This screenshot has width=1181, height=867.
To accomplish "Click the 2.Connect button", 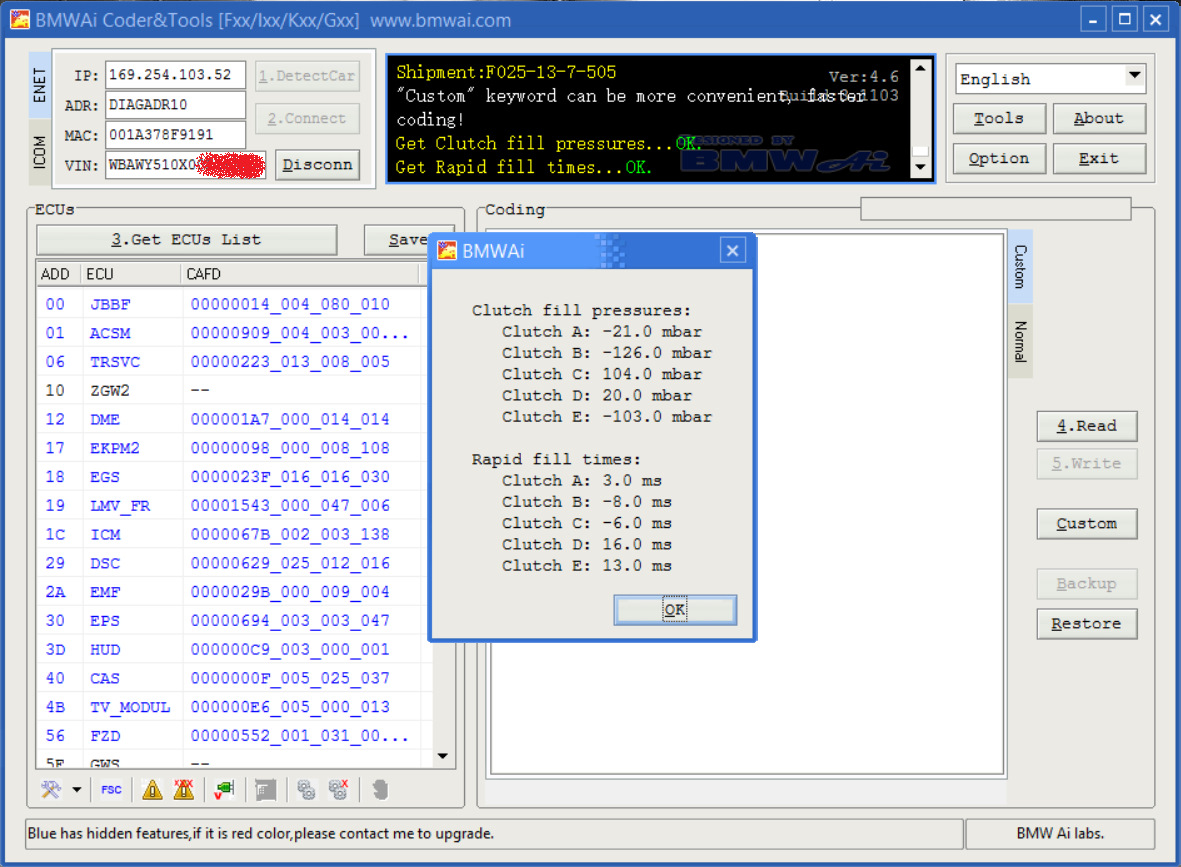I will point(307,118).
